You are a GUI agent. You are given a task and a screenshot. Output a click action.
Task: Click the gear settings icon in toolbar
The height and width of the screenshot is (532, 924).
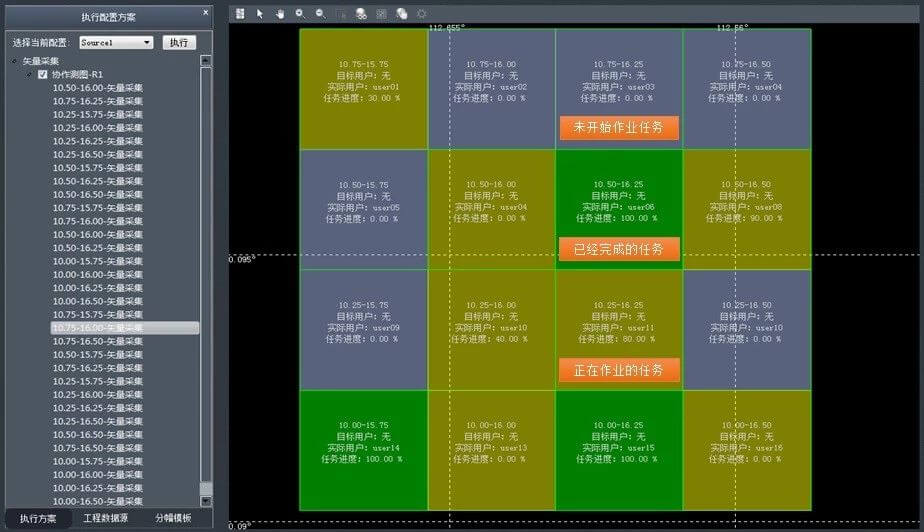click(x=421, y=14)
